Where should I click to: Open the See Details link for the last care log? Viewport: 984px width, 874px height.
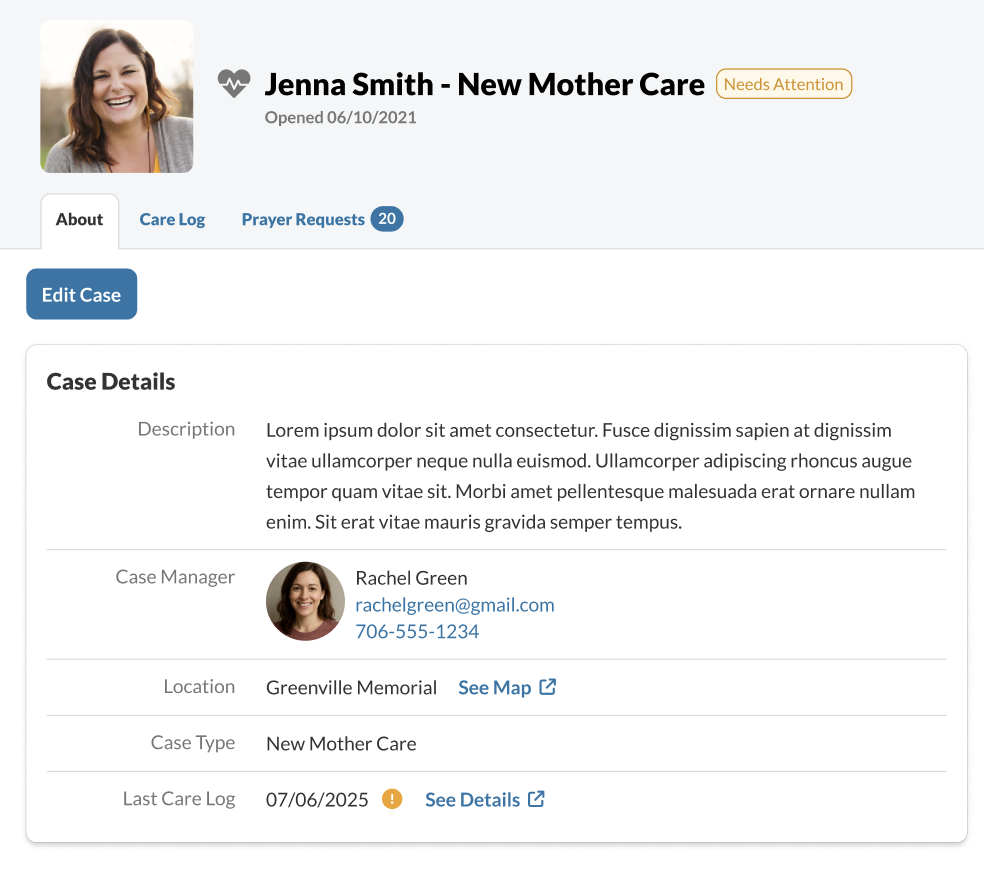tap(472, 800)
